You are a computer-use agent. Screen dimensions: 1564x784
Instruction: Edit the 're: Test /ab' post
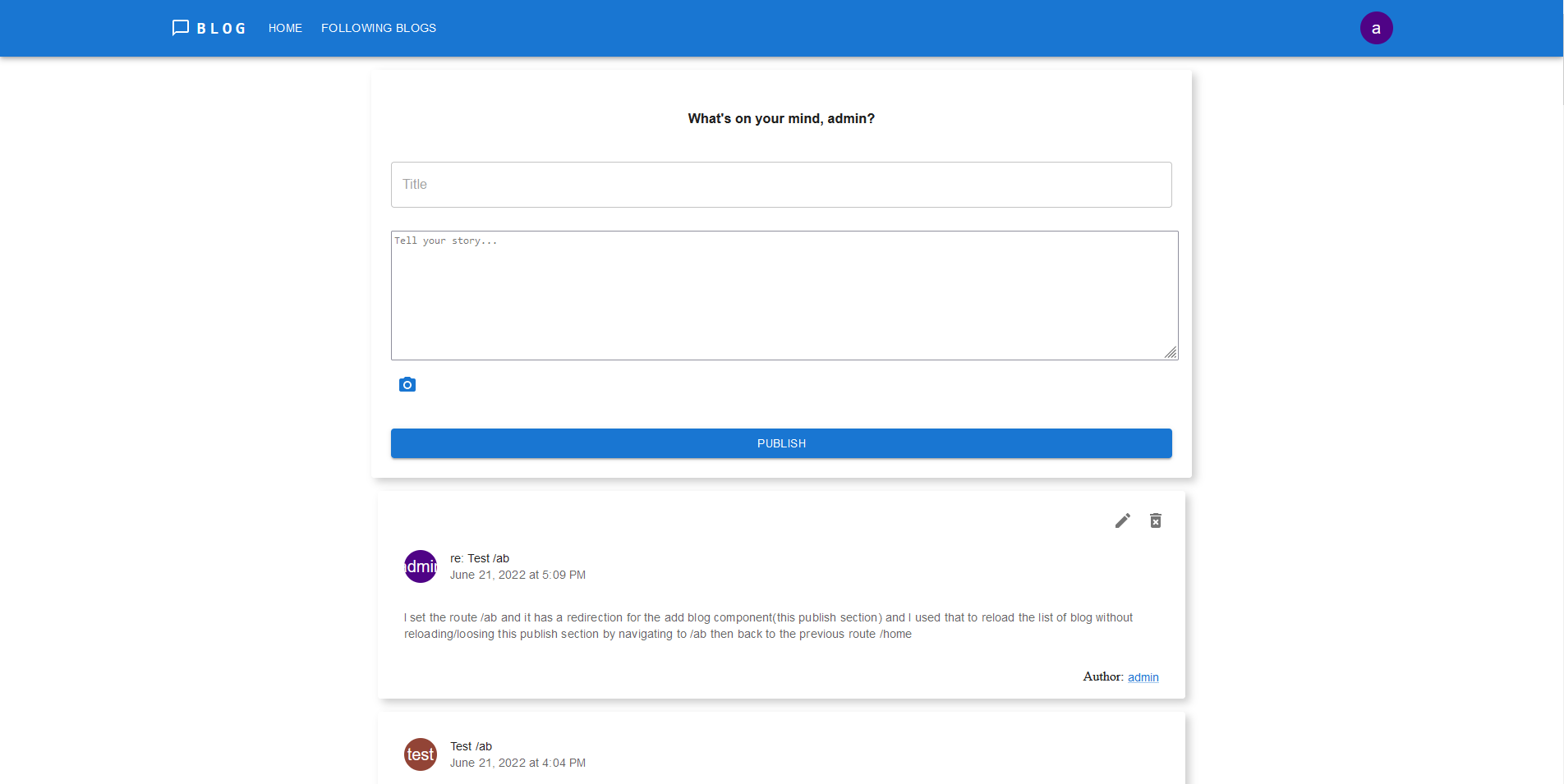click(1122, 520)
